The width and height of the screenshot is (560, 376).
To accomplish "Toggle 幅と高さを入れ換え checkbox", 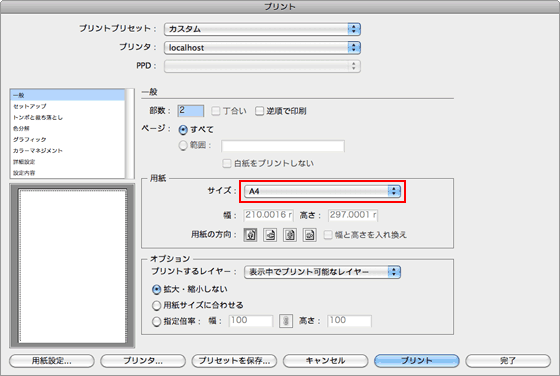I will pos(328,235).
